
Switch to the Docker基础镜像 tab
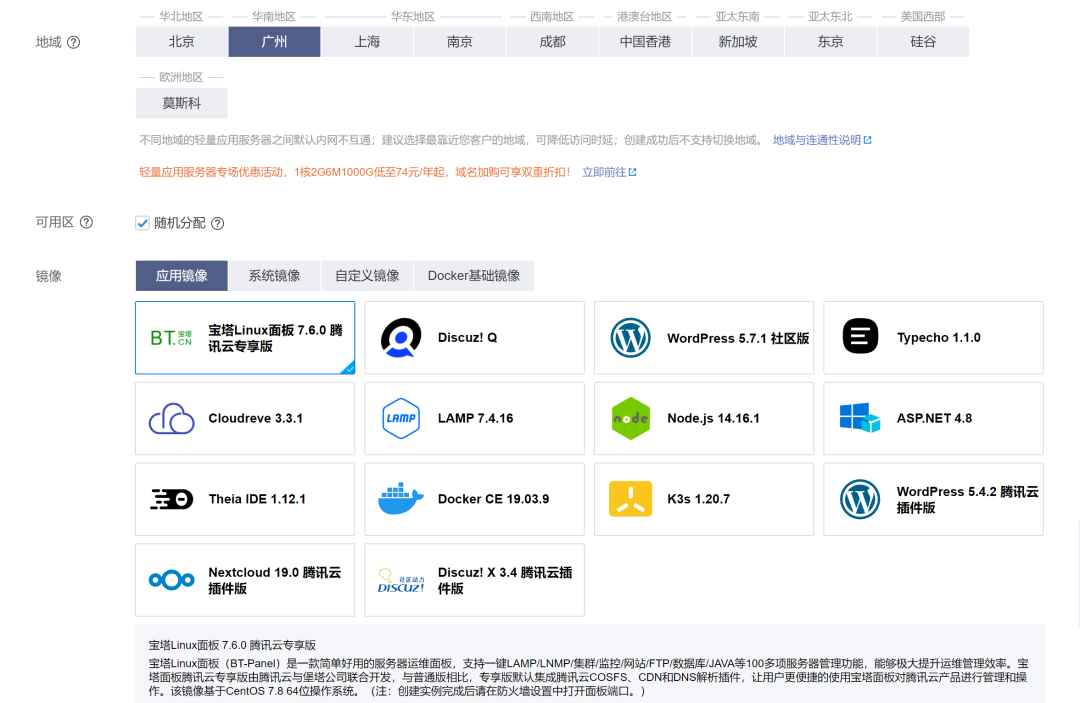click(474, 275)
